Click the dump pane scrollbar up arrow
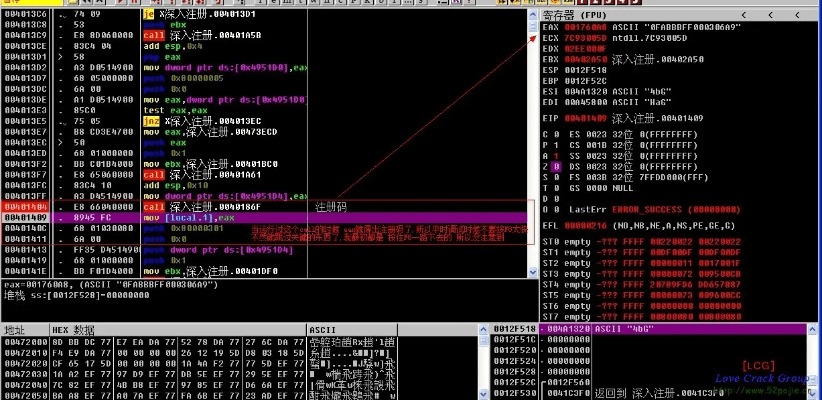822x400 pixels. click(484, 329)
